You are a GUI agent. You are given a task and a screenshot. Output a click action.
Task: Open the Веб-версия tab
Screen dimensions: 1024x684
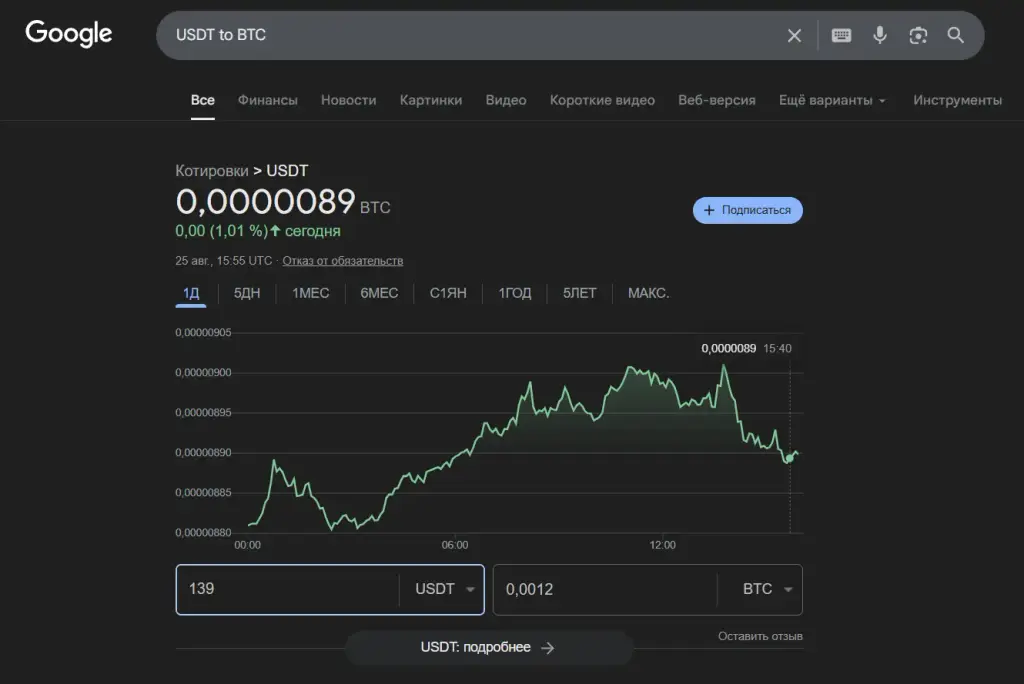click(717, 100)
